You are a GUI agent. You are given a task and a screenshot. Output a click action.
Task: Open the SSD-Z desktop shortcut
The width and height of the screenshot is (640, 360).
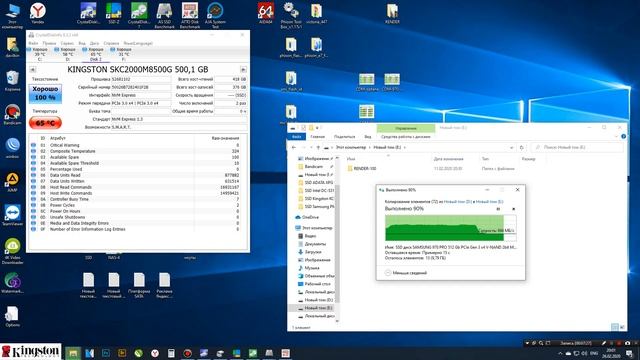(x=113, y=13)
